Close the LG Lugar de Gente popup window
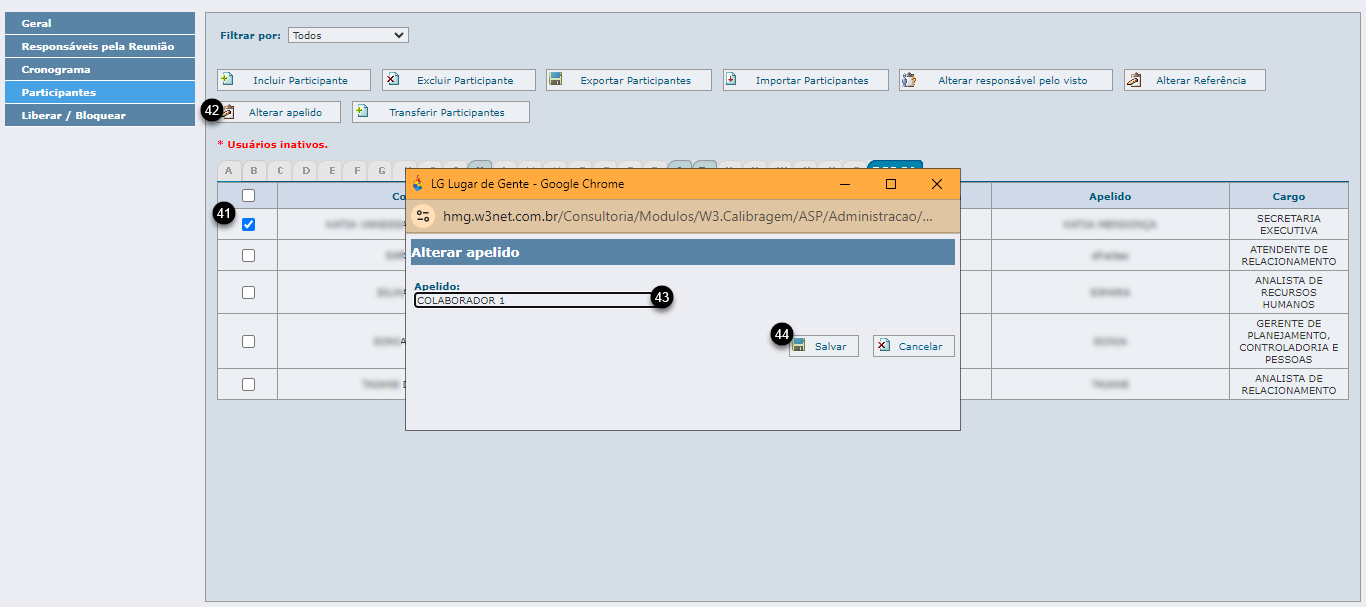The width and height of the screenshot is (1366, 607). 937,184
